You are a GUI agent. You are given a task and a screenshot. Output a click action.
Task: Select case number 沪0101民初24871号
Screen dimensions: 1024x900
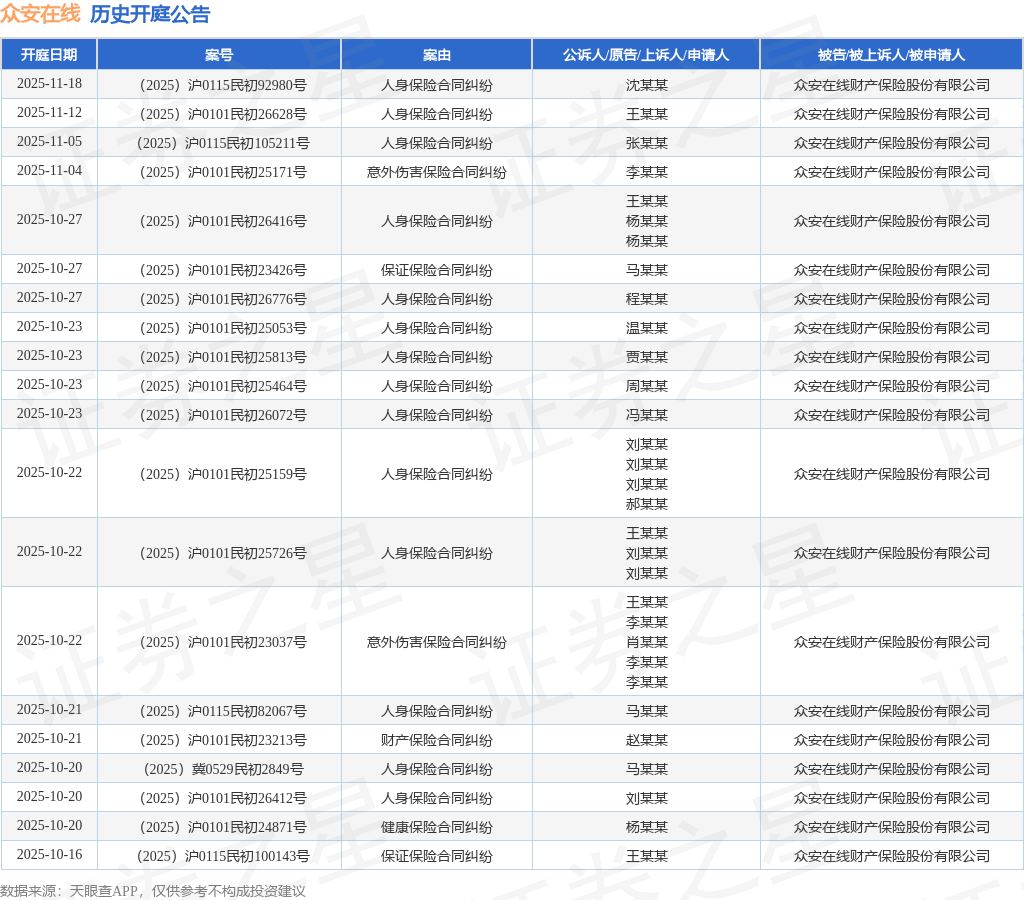(x=223, y=828)
